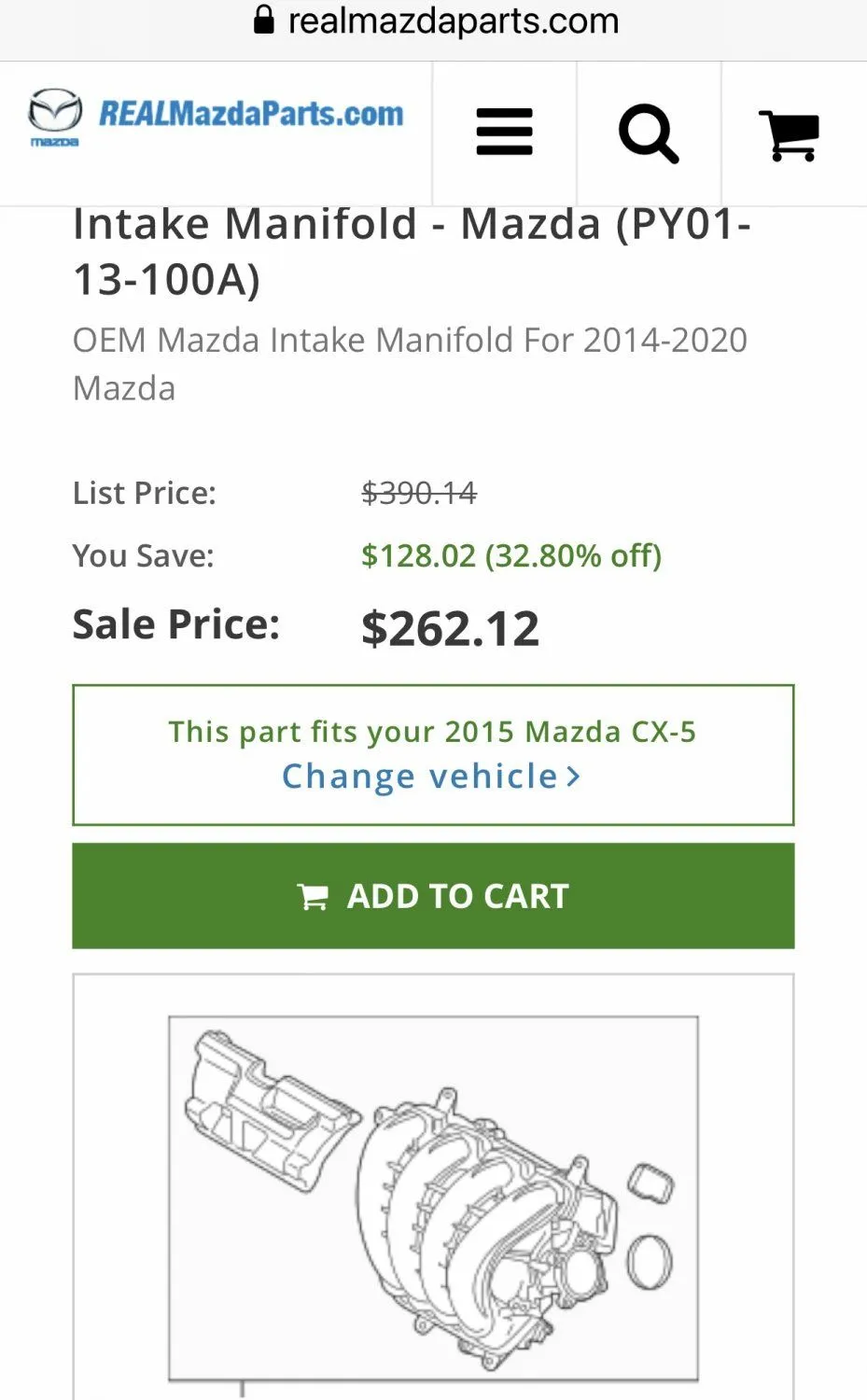Screen dimensions: 867x1400
Task: Click the round O-ring gasket in diagram
Action: (x=649, y=1262)
